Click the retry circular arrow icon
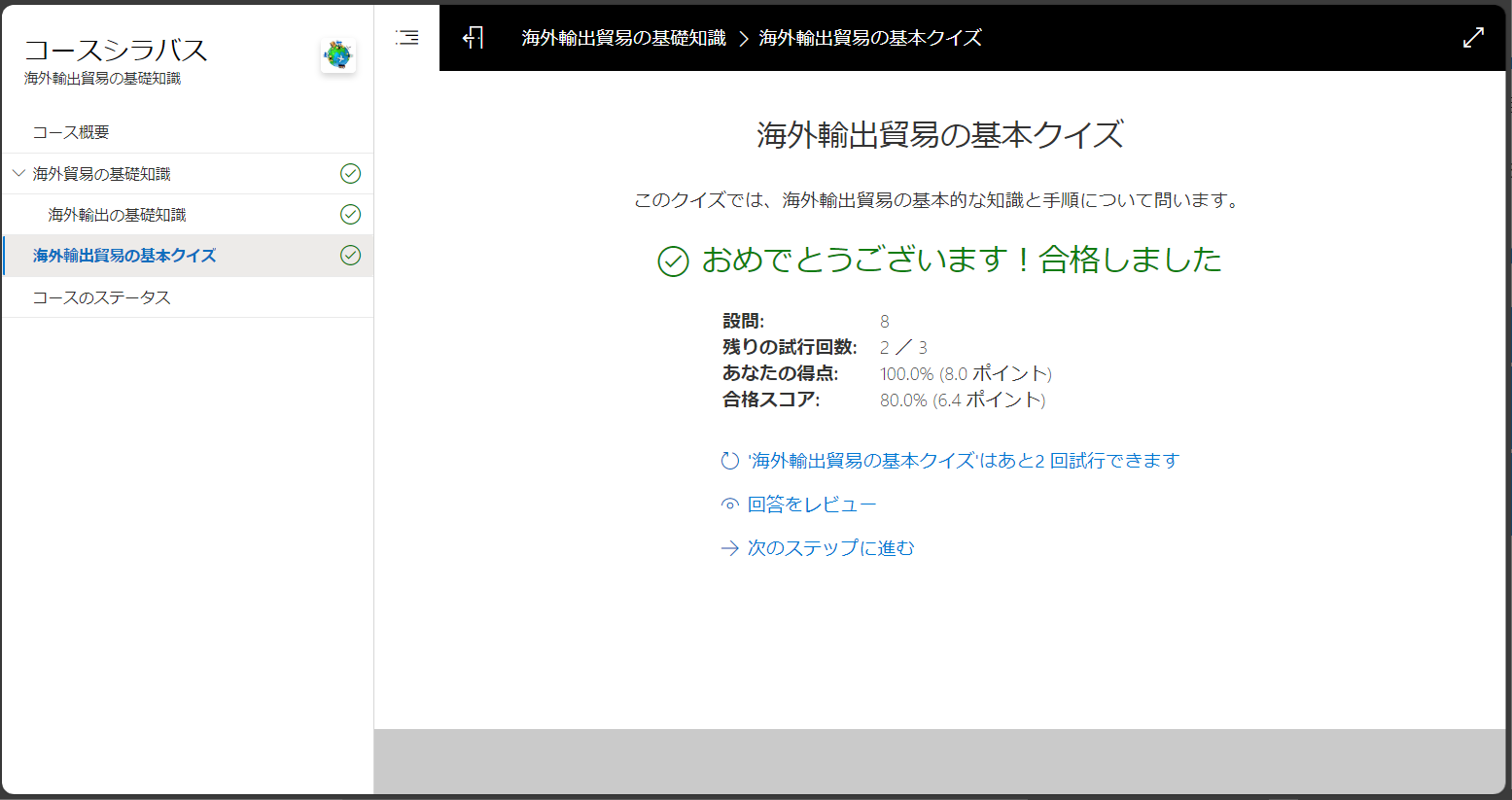 tap(730, 461)
